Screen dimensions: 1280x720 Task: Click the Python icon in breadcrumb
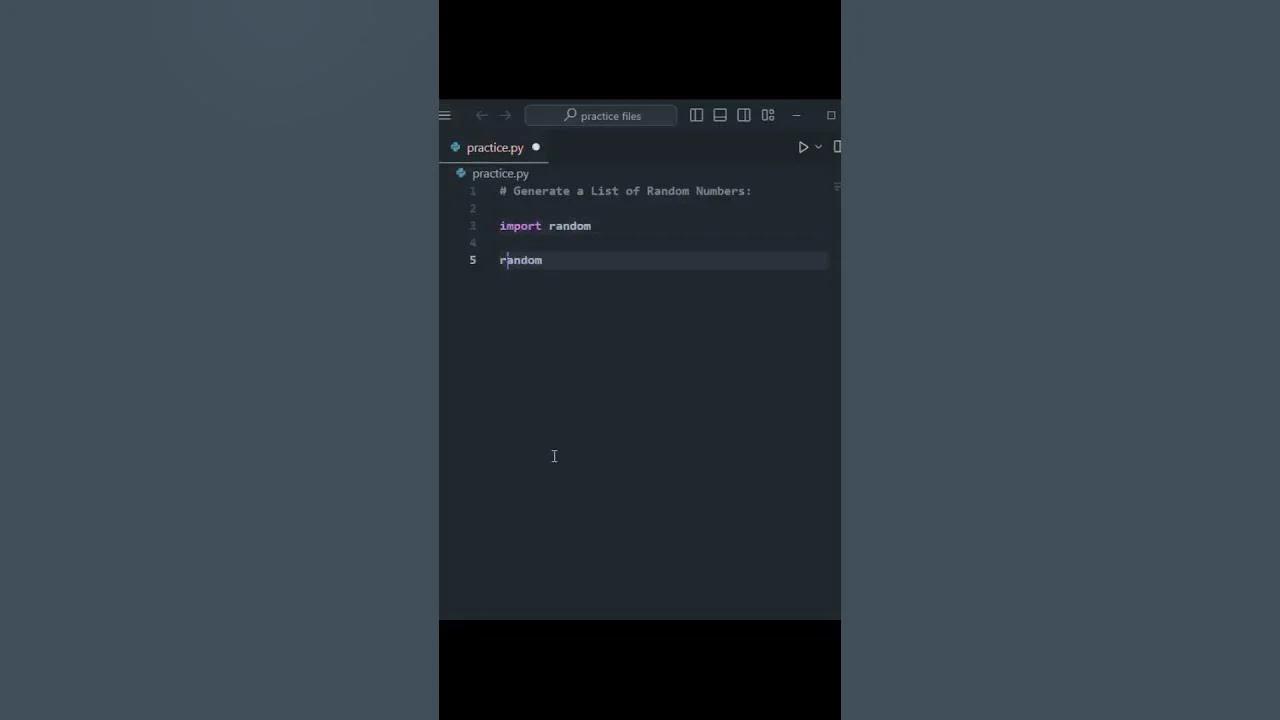461,173
